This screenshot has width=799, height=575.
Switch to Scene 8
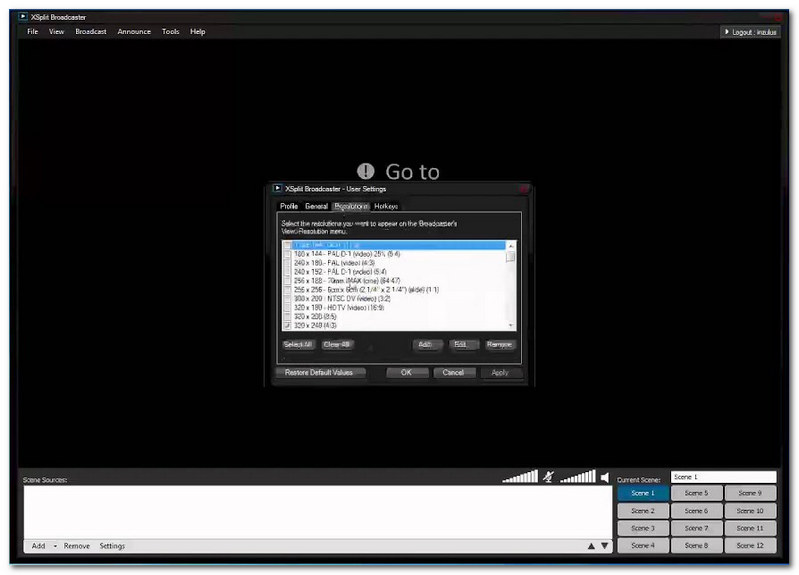point(697,545)
